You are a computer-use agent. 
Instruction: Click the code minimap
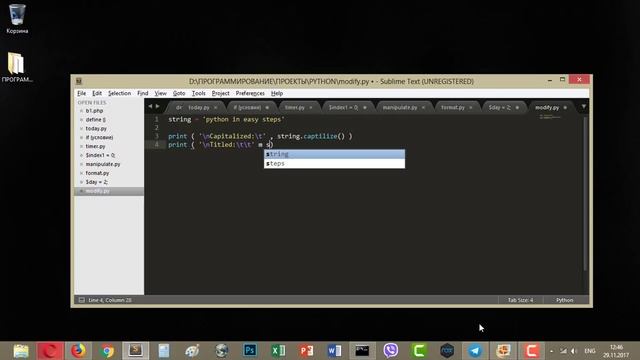click(550, 118)
